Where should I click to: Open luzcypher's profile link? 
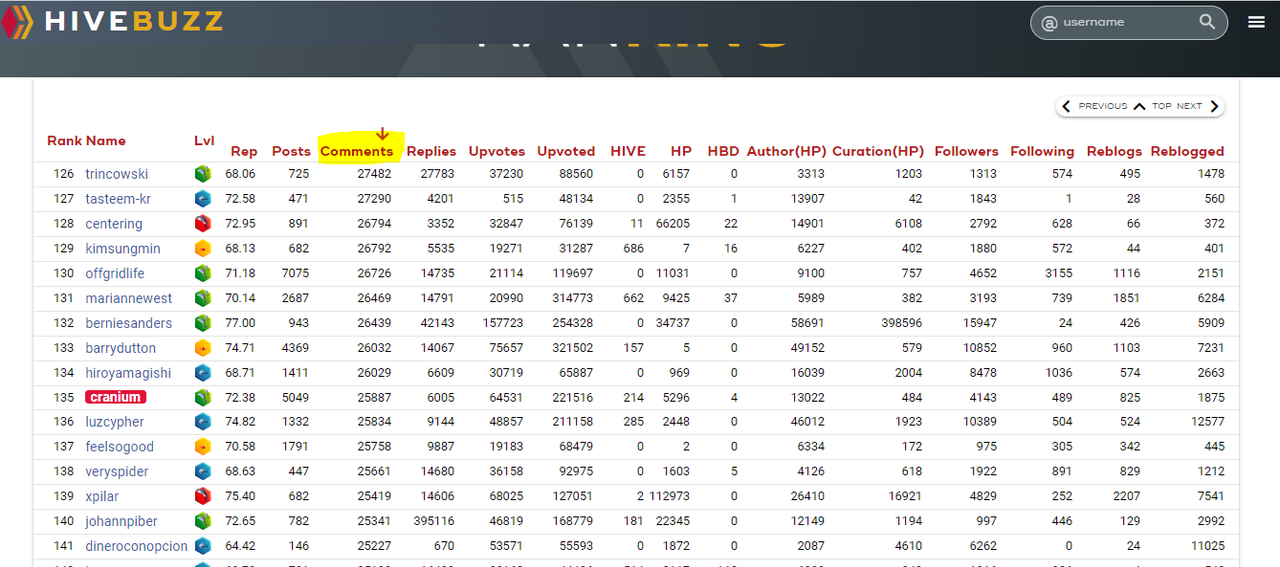tap(115, 422)
